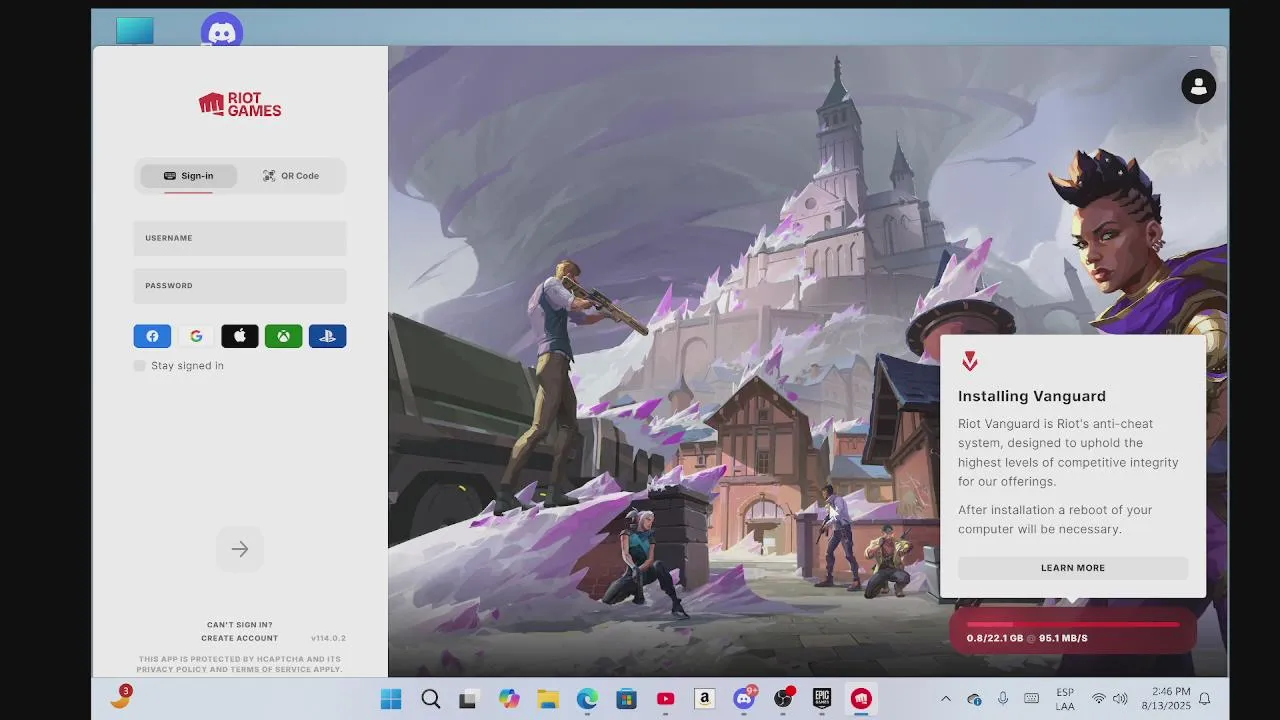Open the CAN'T SIGN IN? link
1280x720 pixels.
(240, 625)
